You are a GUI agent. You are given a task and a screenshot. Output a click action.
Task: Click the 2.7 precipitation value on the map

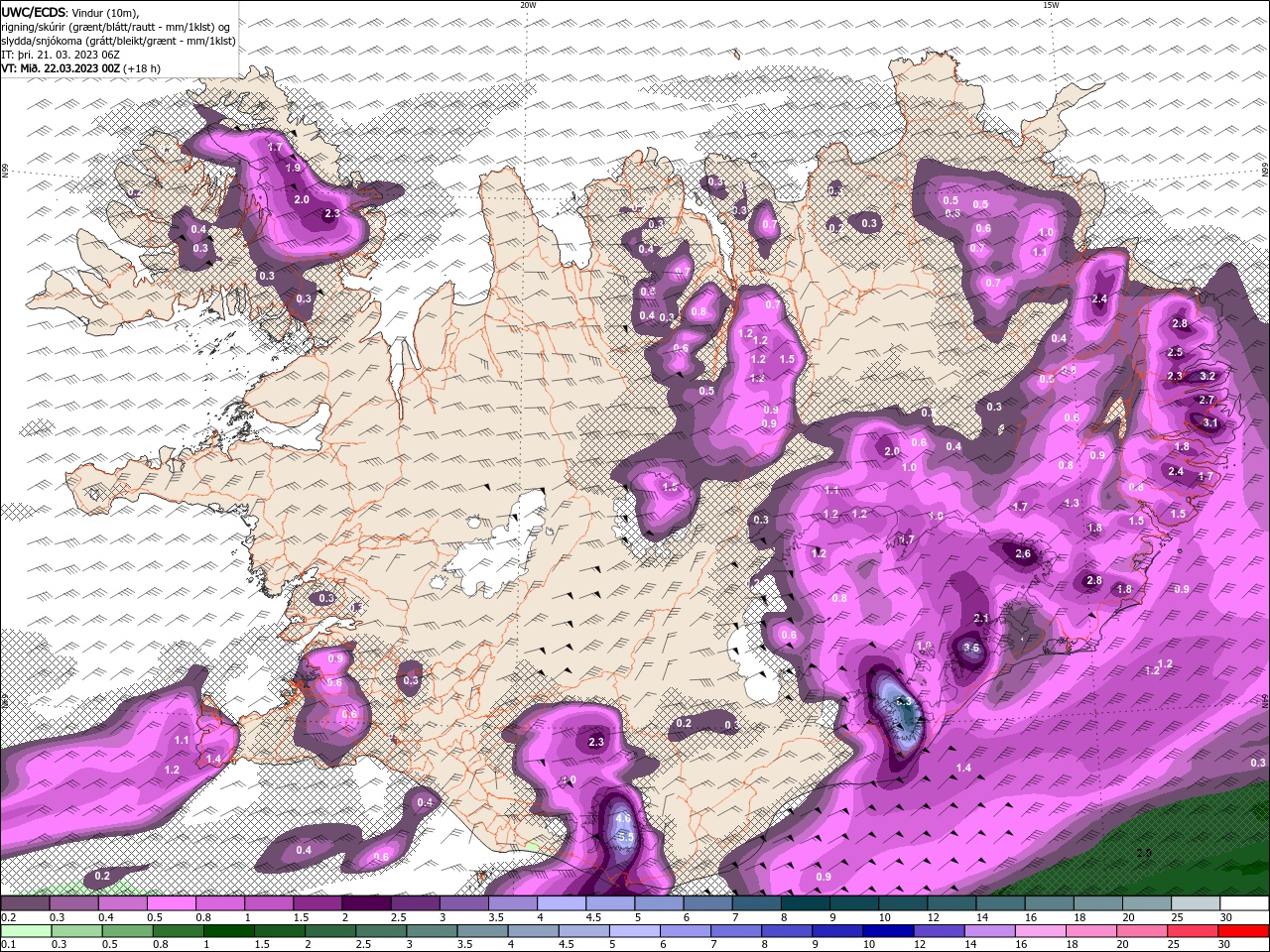(x=1206, y=400)
